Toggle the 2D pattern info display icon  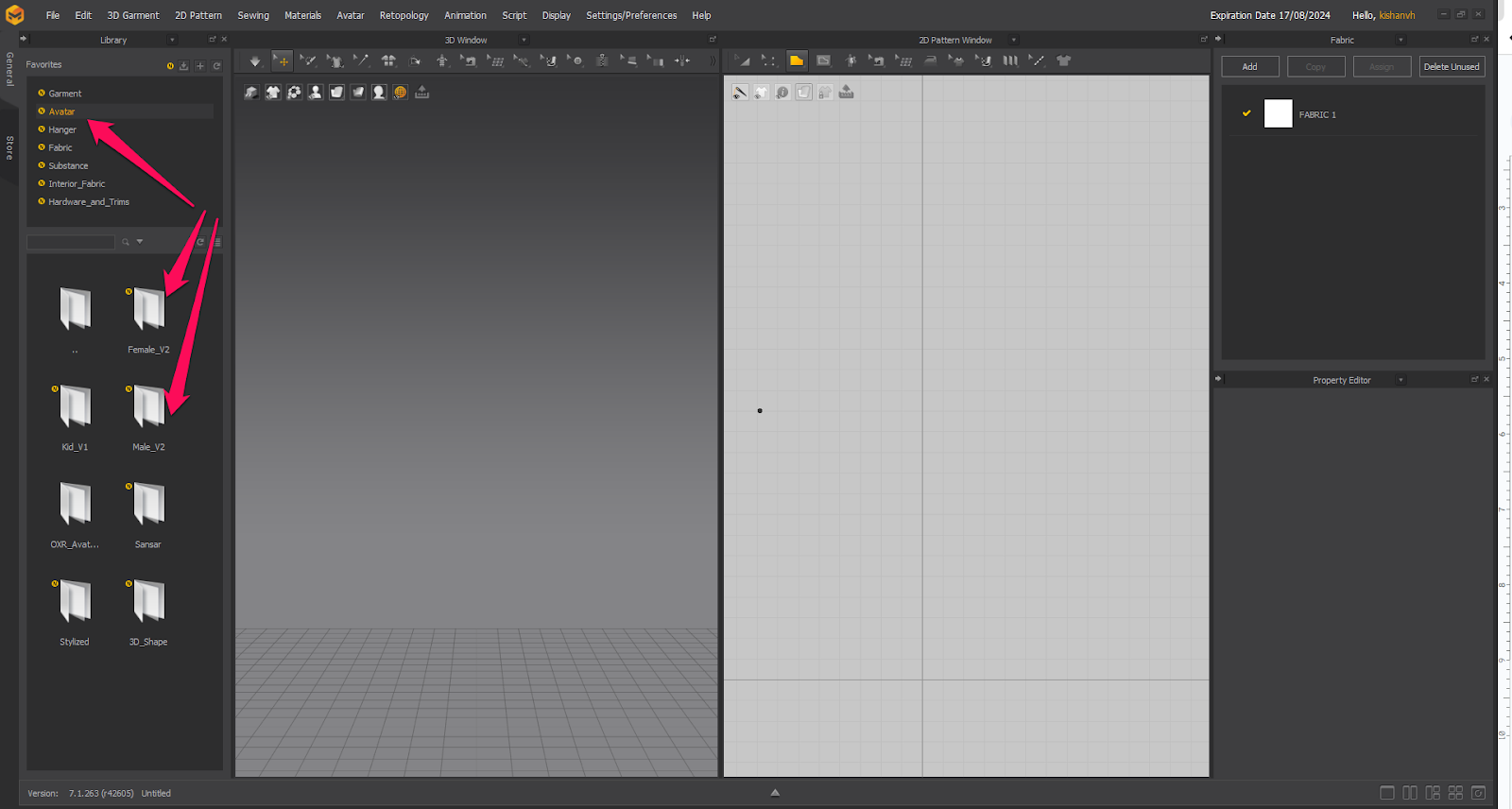pyautogui.click(x=782, y=92)
